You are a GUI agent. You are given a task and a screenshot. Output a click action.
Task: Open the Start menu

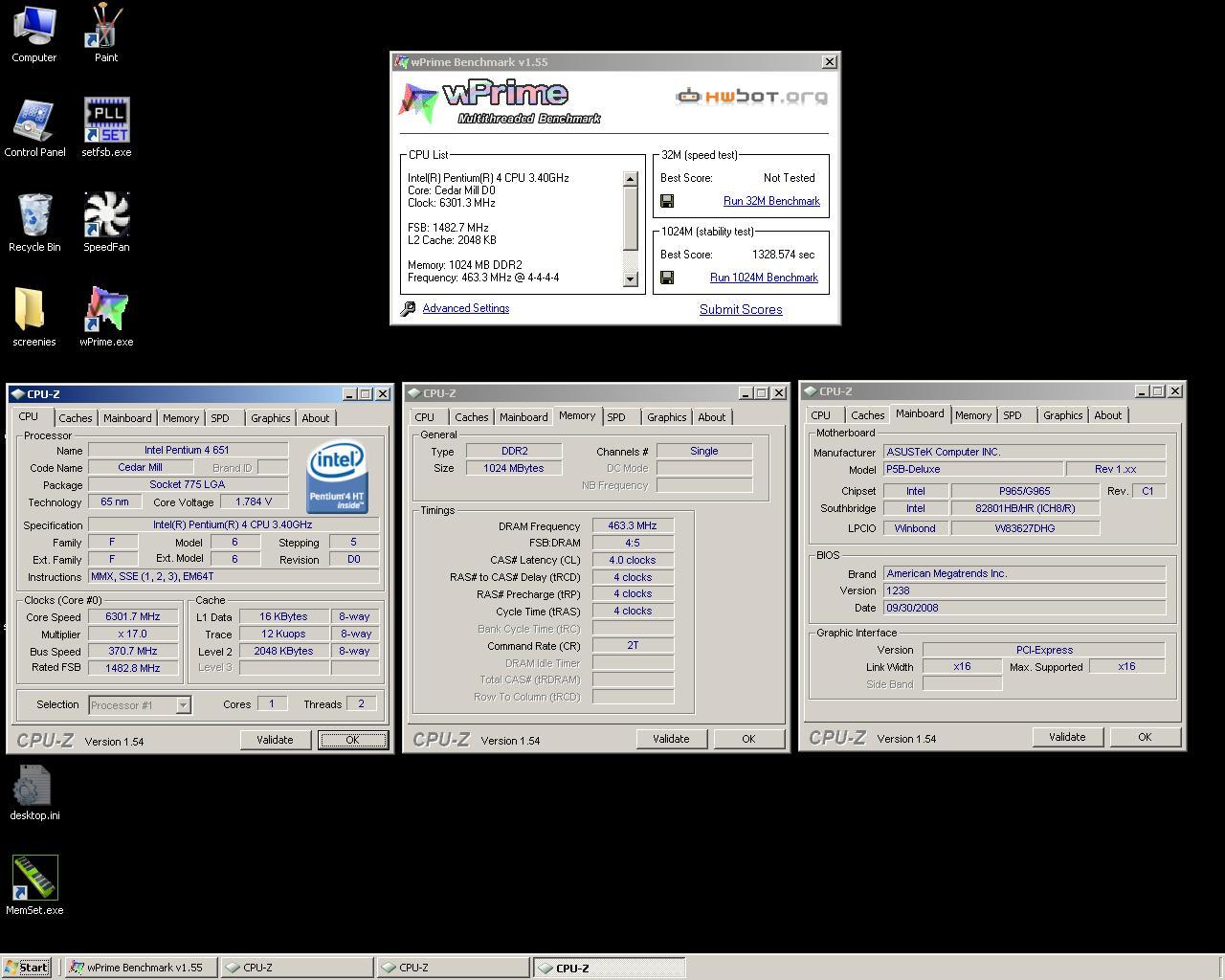(x=27, y=968)
